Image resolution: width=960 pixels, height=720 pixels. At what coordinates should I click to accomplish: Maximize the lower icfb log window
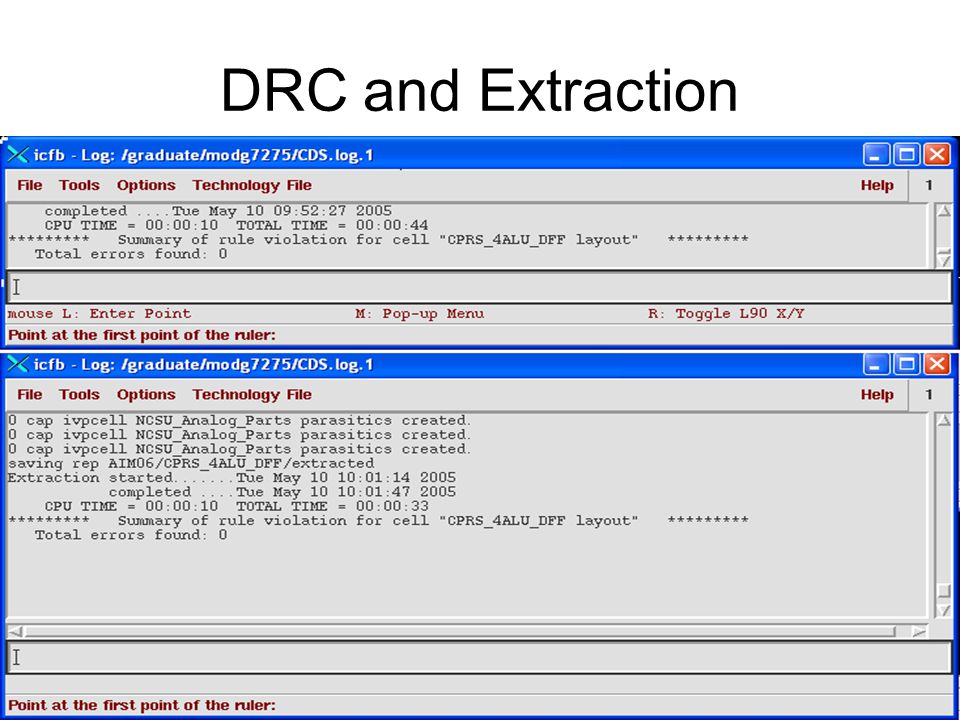coord(906,364)
